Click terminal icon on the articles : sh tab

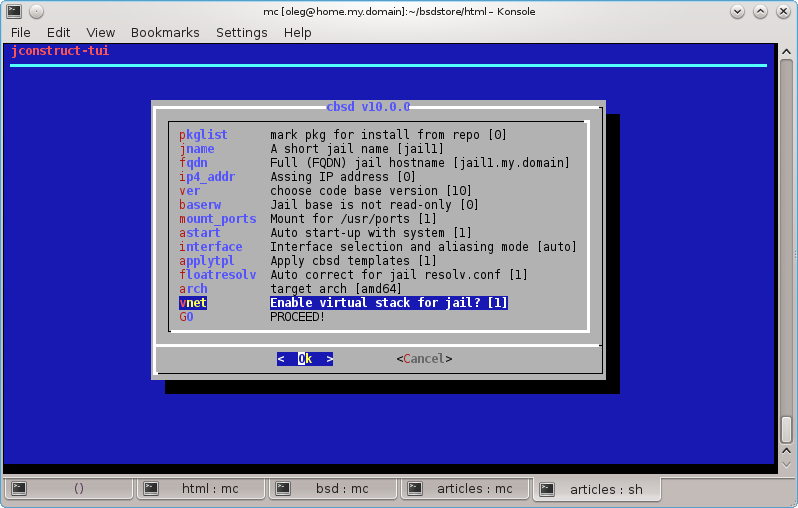(x=547, y=489)
